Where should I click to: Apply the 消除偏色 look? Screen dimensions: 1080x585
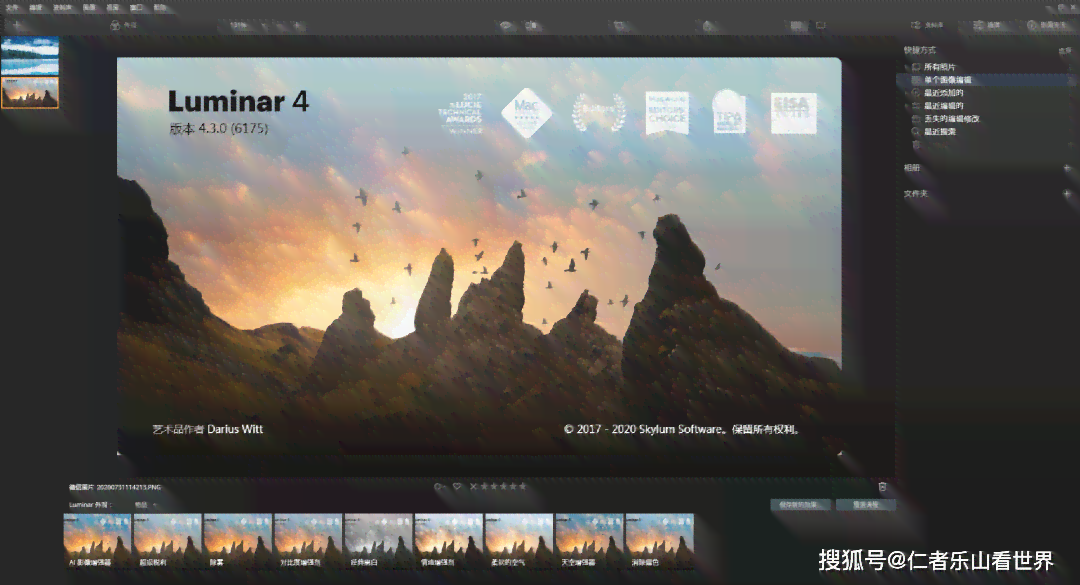click(659, 541)
